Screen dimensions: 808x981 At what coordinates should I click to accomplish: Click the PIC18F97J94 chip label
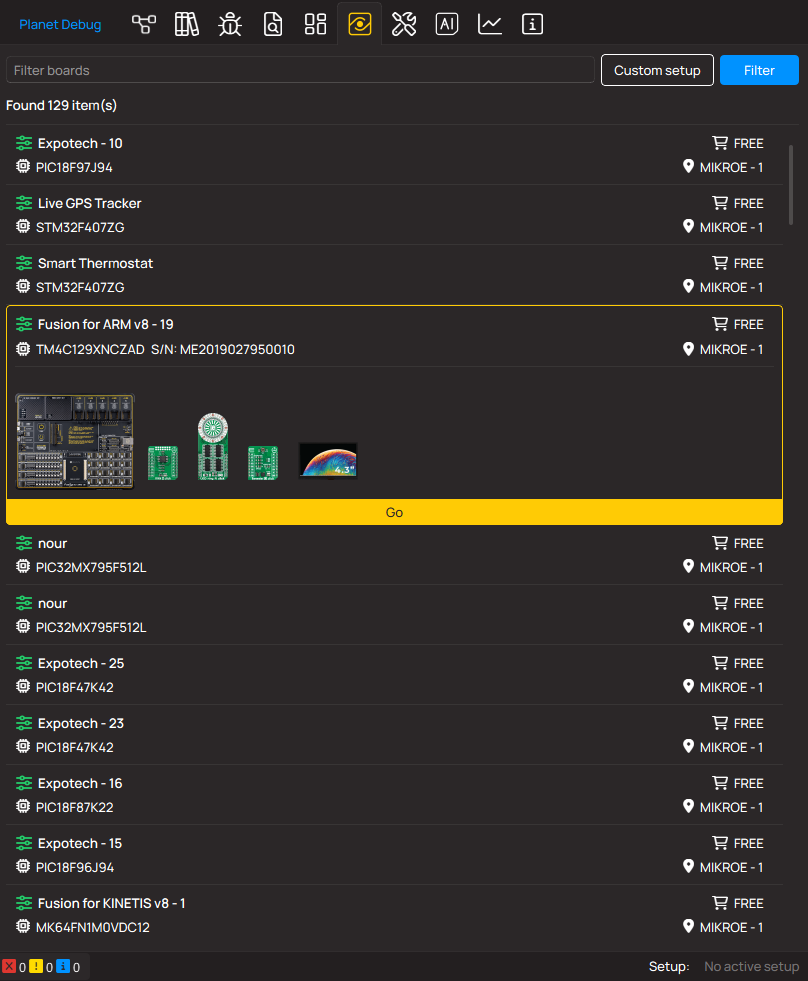click(74, 168)
